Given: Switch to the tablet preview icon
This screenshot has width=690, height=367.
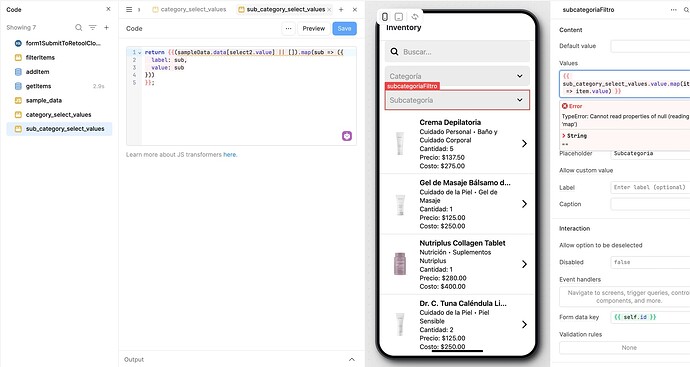Looking at the screenshot, I should [x=399, y=17].
